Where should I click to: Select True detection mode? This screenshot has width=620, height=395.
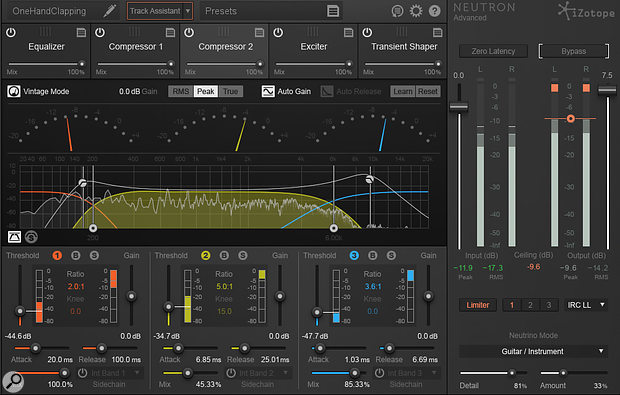pyautogui.click(x=231, y=91)
